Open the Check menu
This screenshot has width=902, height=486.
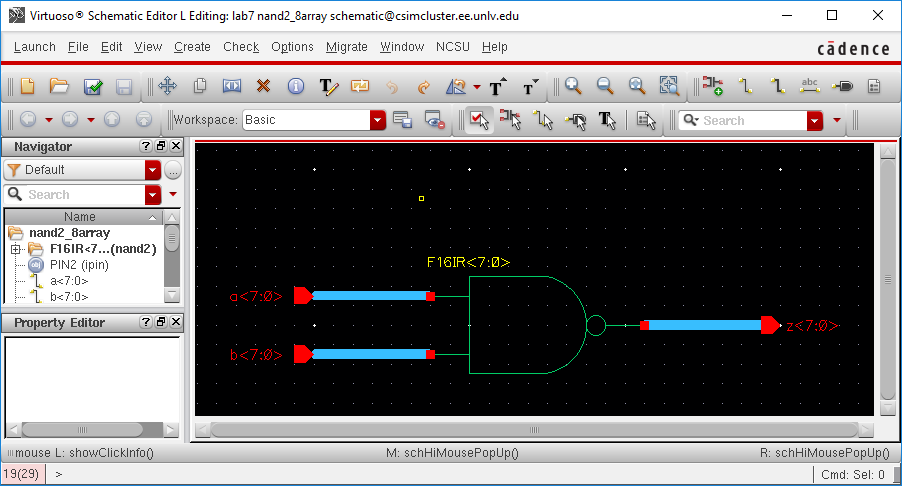pos(241,47)
